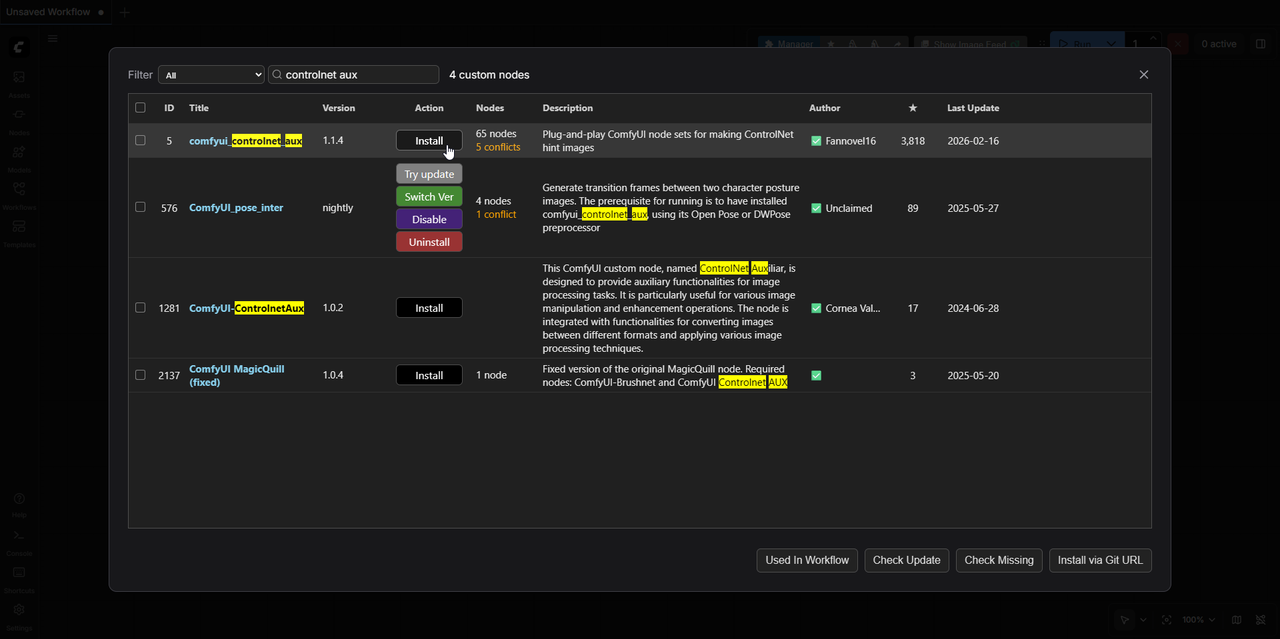The height and width of the screenshot is (639, 1280).
Task: Install ComfyUI MagicQuill (fixed)
Action: point(429,375)
